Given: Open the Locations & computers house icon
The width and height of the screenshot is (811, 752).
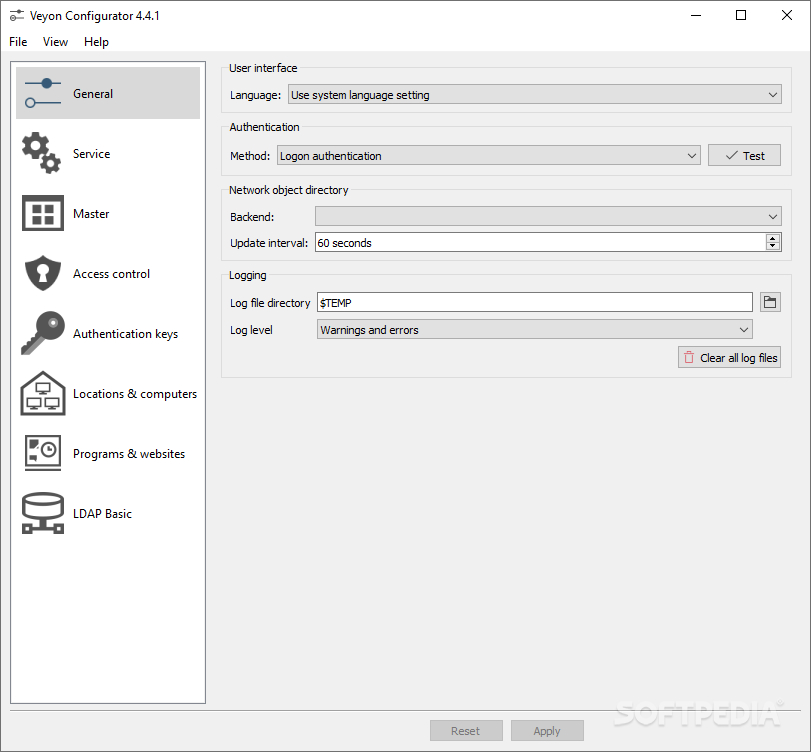Looking at the screenshot, I should tap(43, 393).
